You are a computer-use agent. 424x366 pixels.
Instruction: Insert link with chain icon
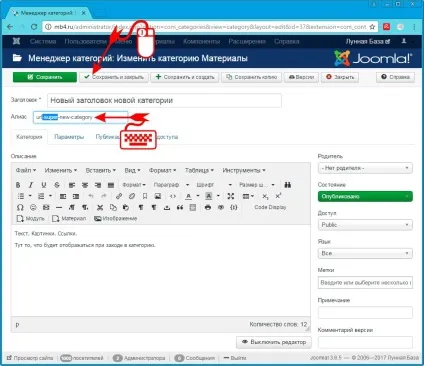(119, 196)
